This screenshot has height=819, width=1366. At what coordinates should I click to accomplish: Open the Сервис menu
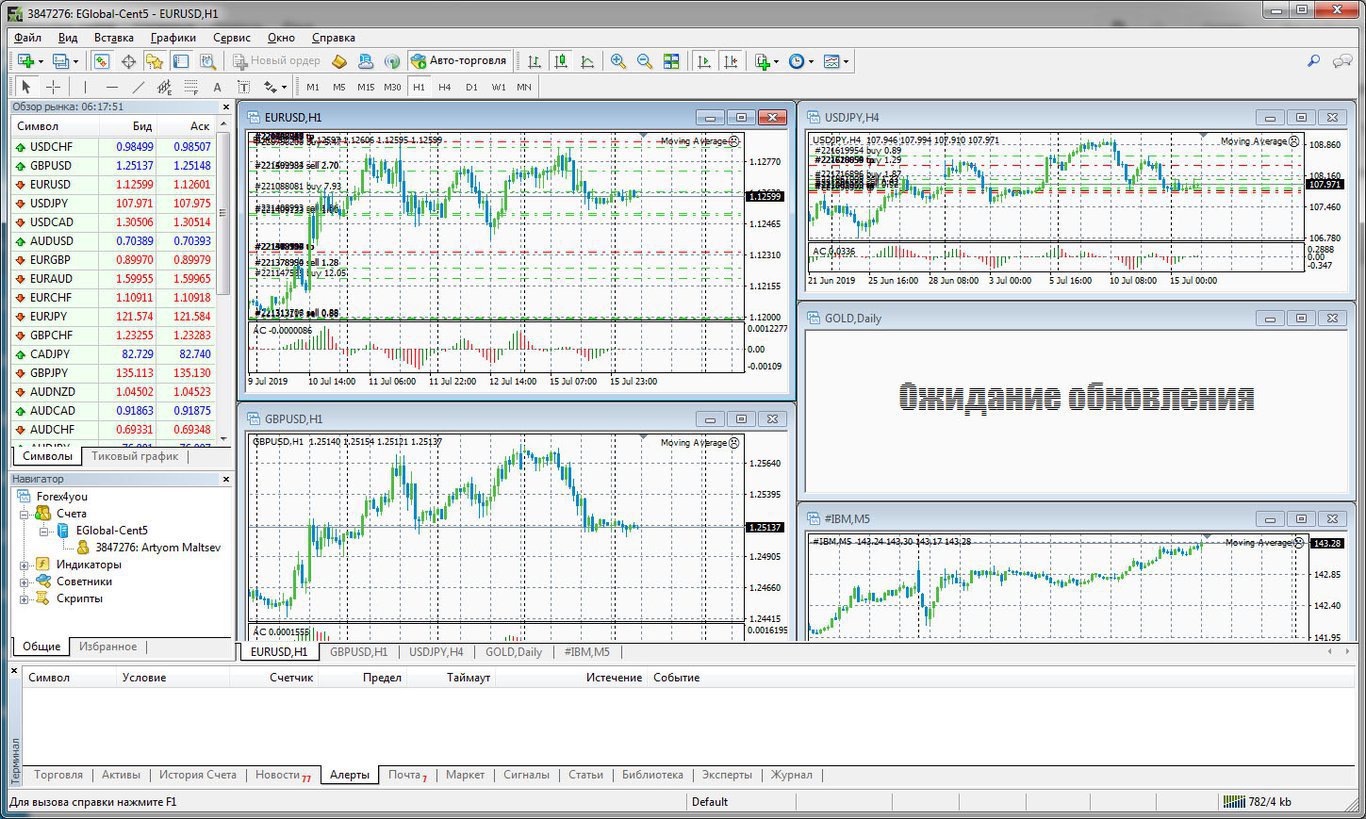[231, 37]
